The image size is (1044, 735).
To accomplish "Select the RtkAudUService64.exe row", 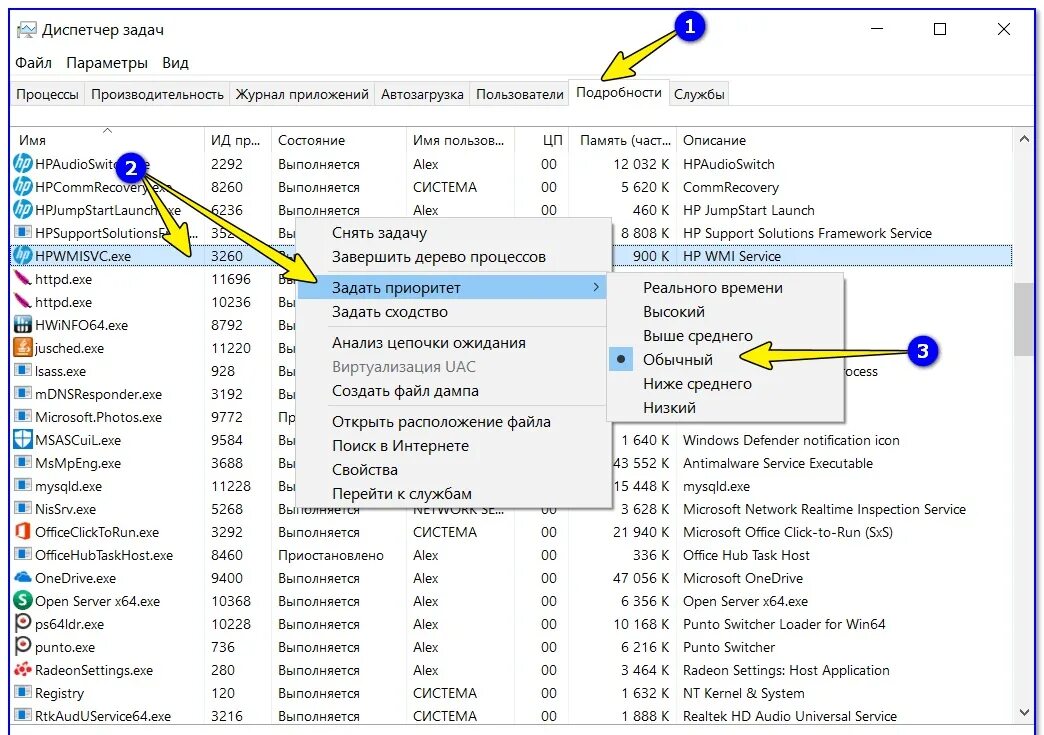I will (511, 716).
